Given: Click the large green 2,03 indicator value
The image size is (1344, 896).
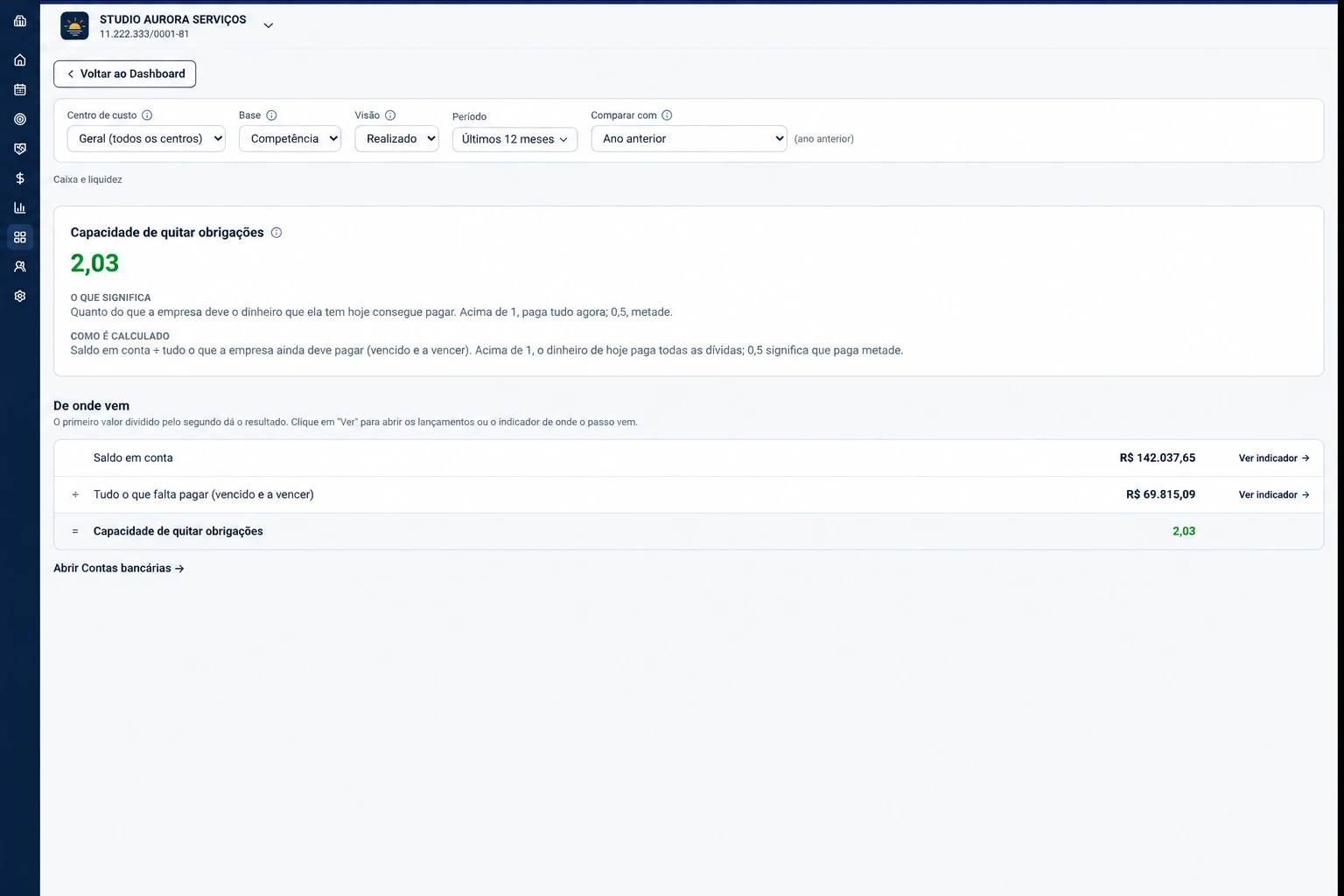Looking at the screenshot, I should tap(94, 263).
